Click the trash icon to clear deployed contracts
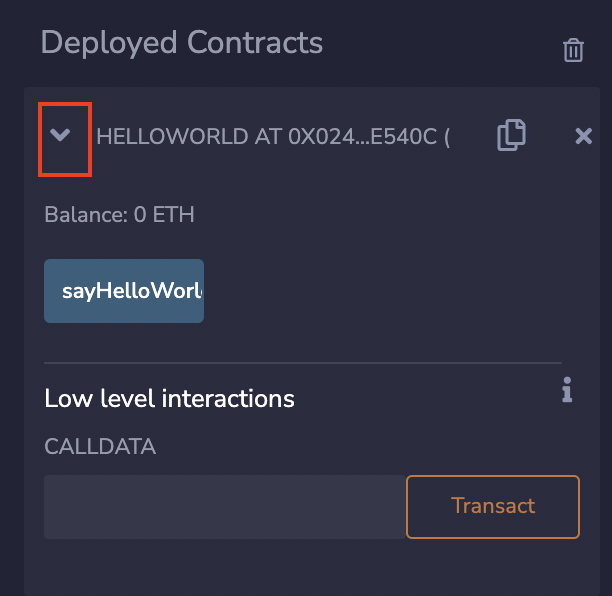The image size is (612, 596). [x=573, y=50]
